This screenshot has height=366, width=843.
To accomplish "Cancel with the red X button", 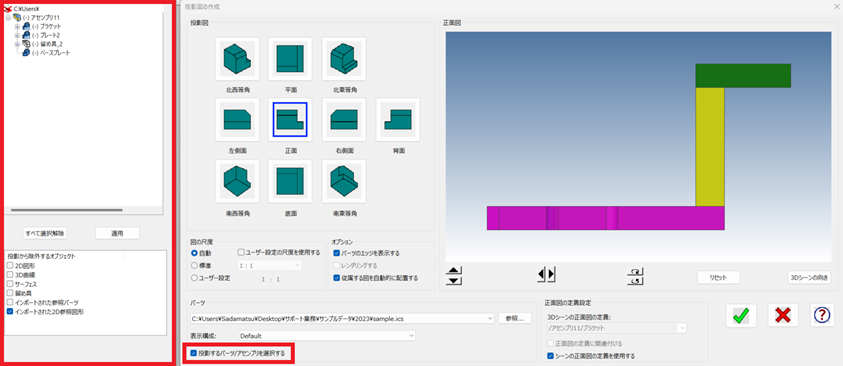I will pos(783,315).
